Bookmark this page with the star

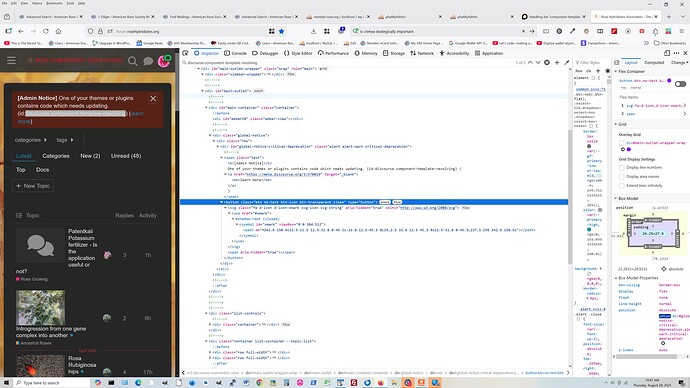[x=282, y=31]
